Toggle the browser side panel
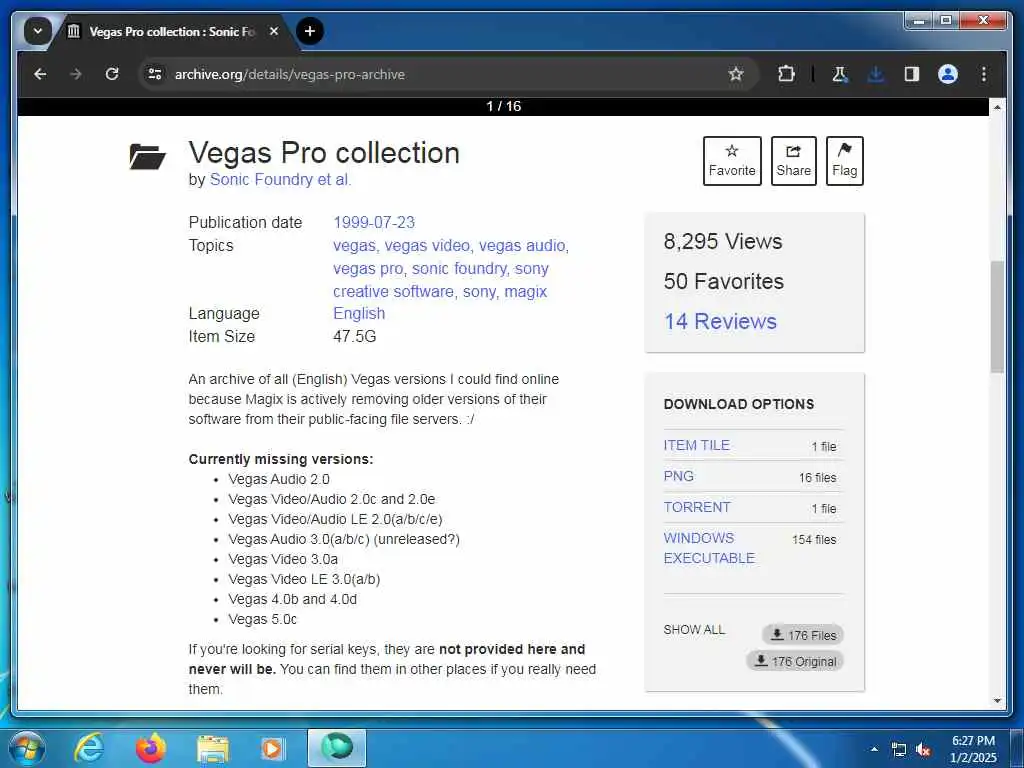This screenshot has height=768, width=1024. [x=912, y=74]
